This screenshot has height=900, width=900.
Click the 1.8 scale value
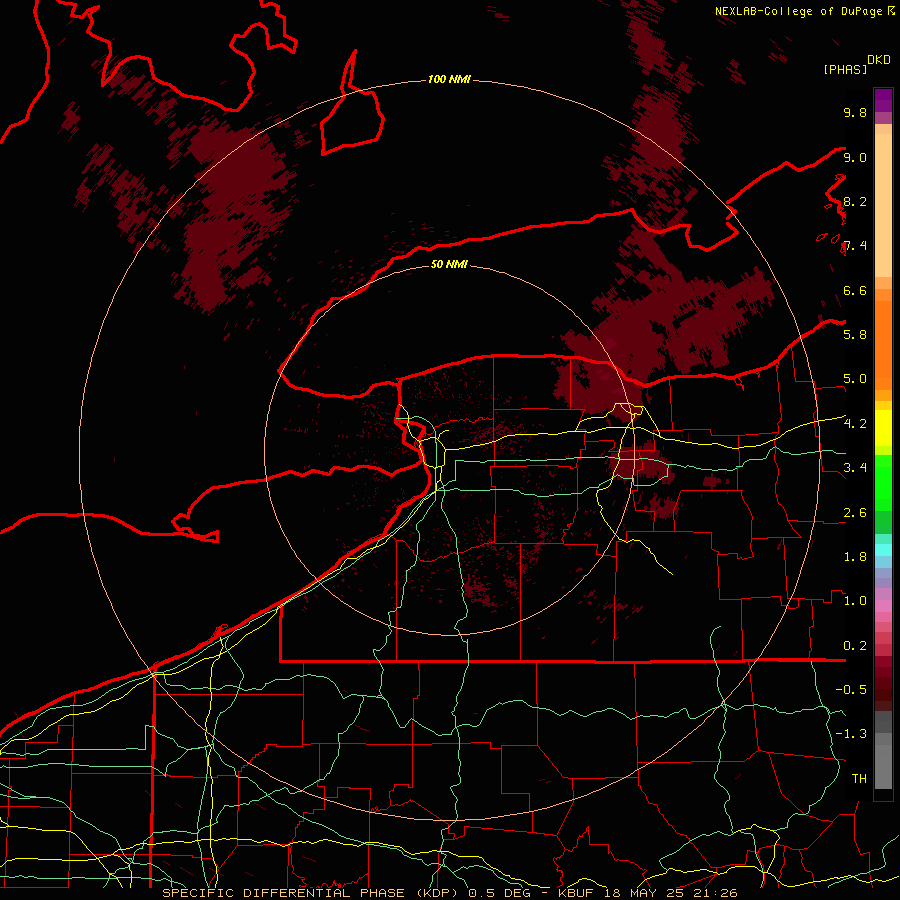click(x=855, y=557)
